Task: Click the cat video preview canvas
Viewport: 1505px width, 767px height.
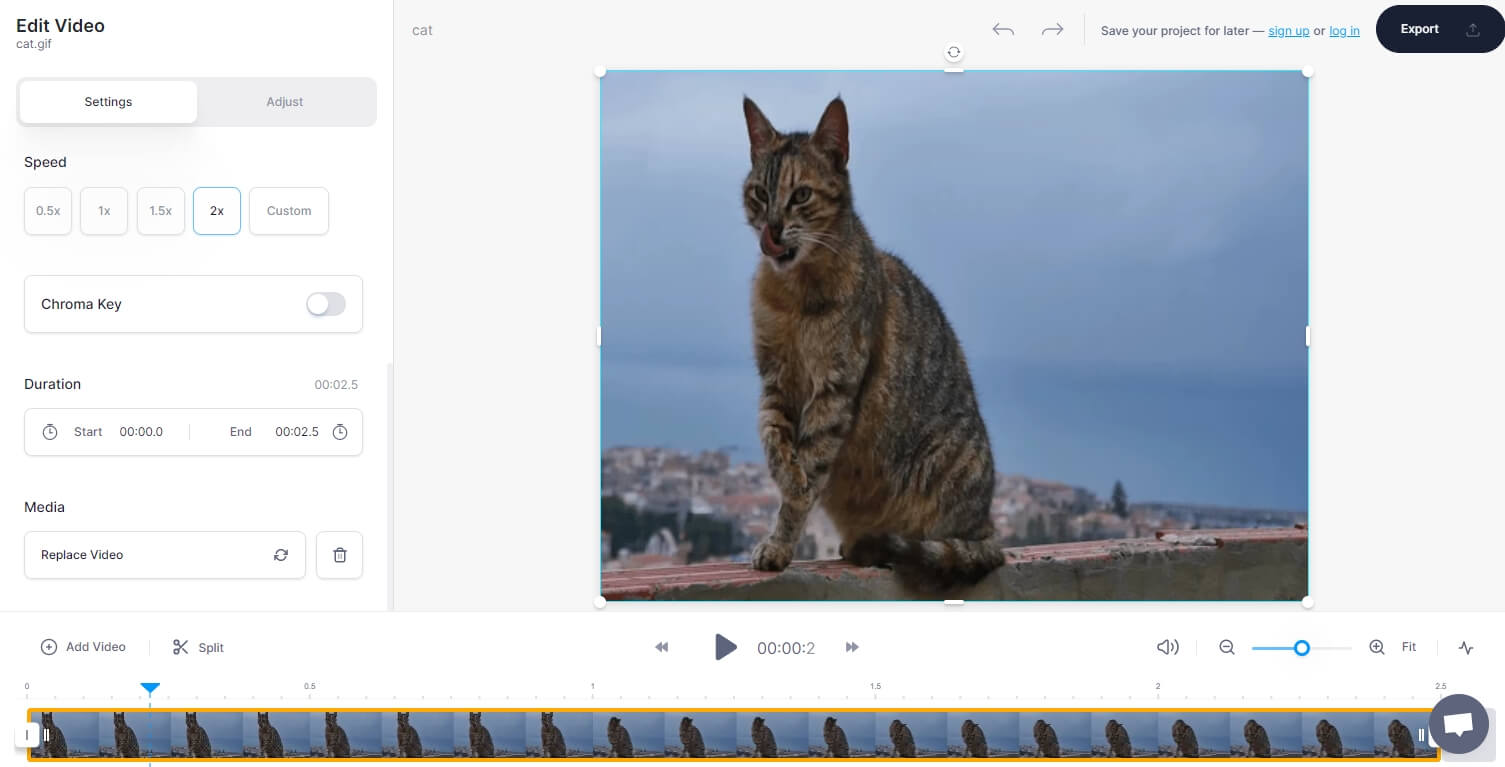Action: tap(954, 336)
